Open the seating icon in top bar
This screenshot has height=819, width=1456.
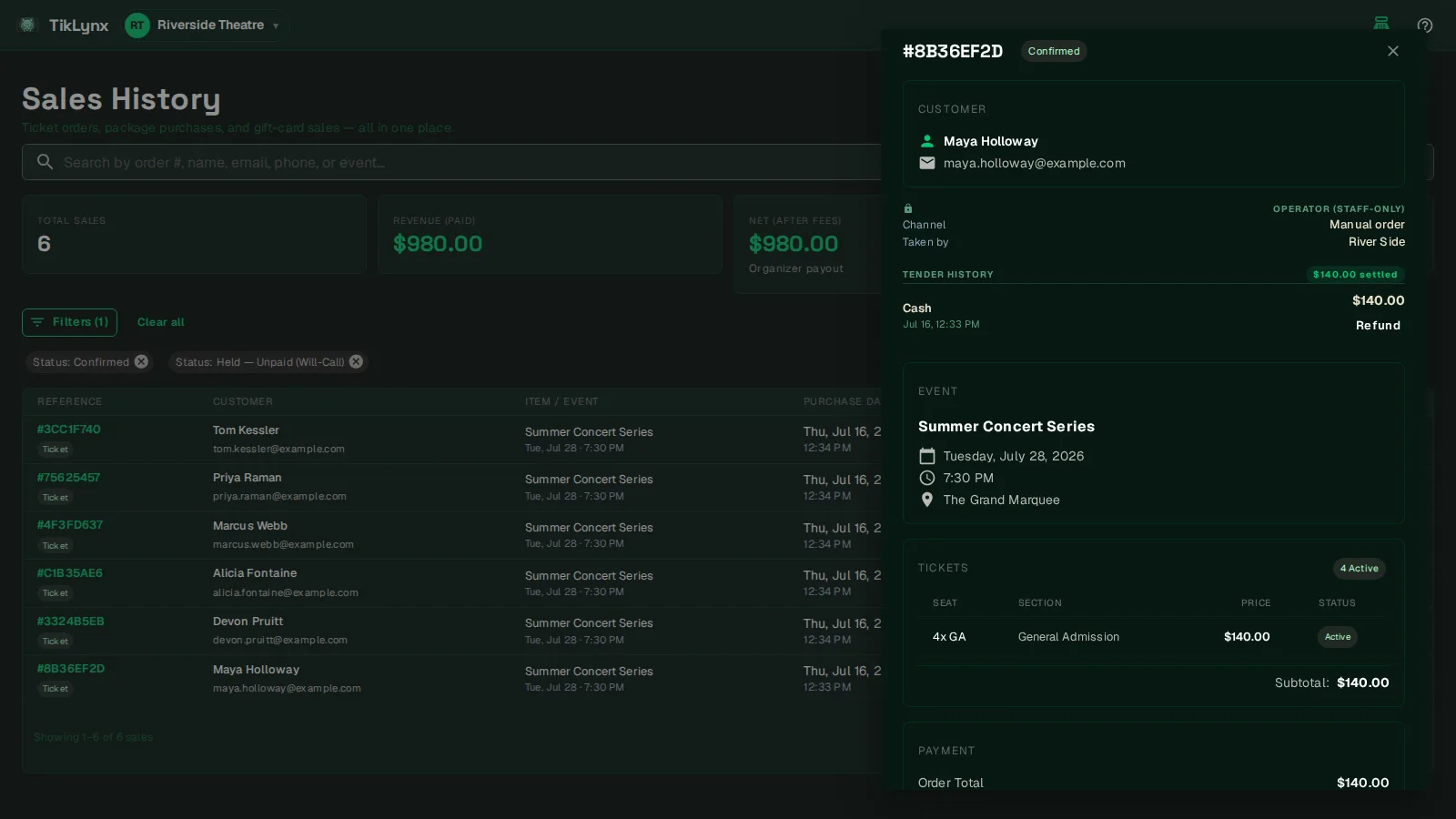pos(1381,24)
